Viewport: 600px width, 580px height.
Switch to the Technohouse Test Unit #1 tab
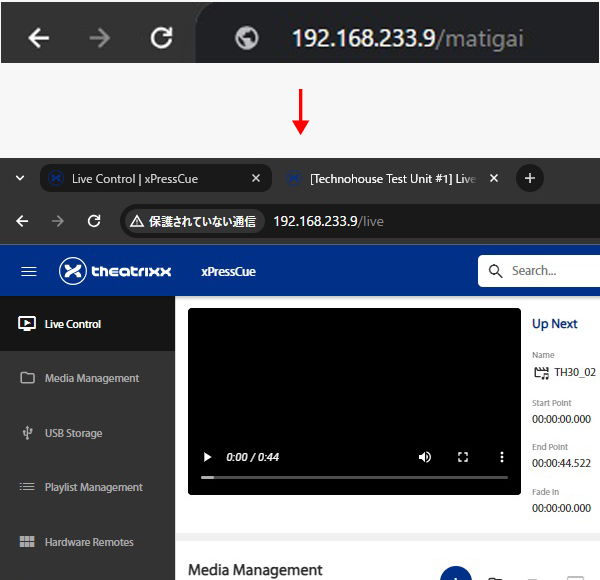[x=392, y=179]
